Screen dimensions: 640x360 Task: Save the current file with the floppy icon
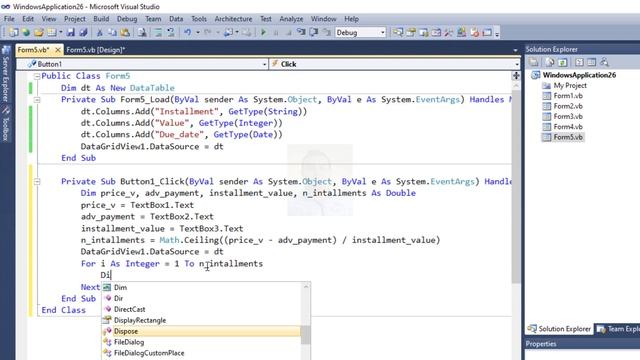[71, 32]
